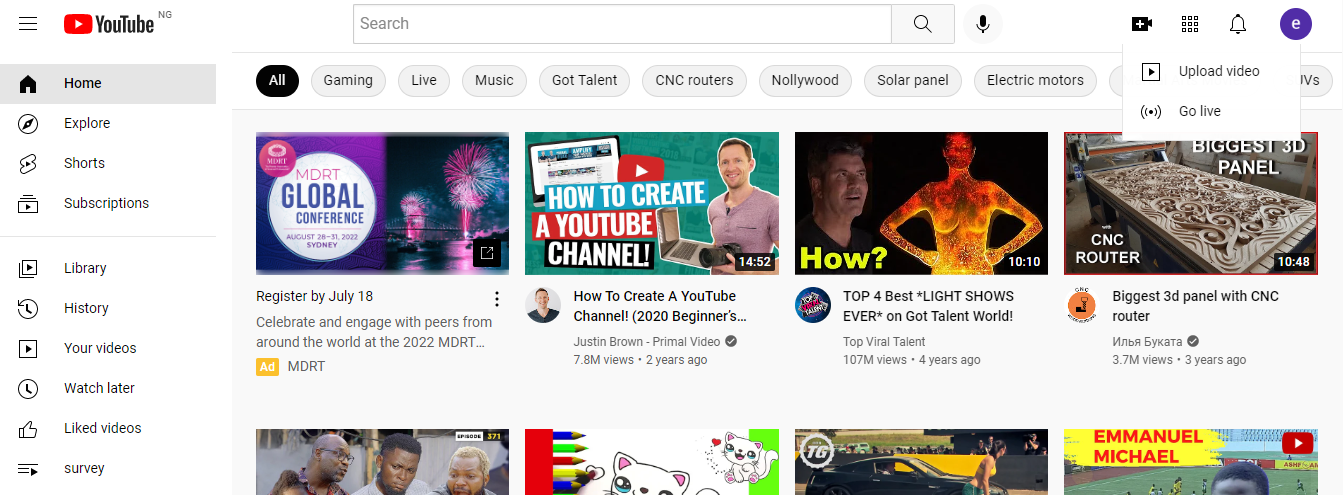Screen dimensions: 1343x495
Task: Select the Solar panel filter chip
Action: [x=913, y=80]
